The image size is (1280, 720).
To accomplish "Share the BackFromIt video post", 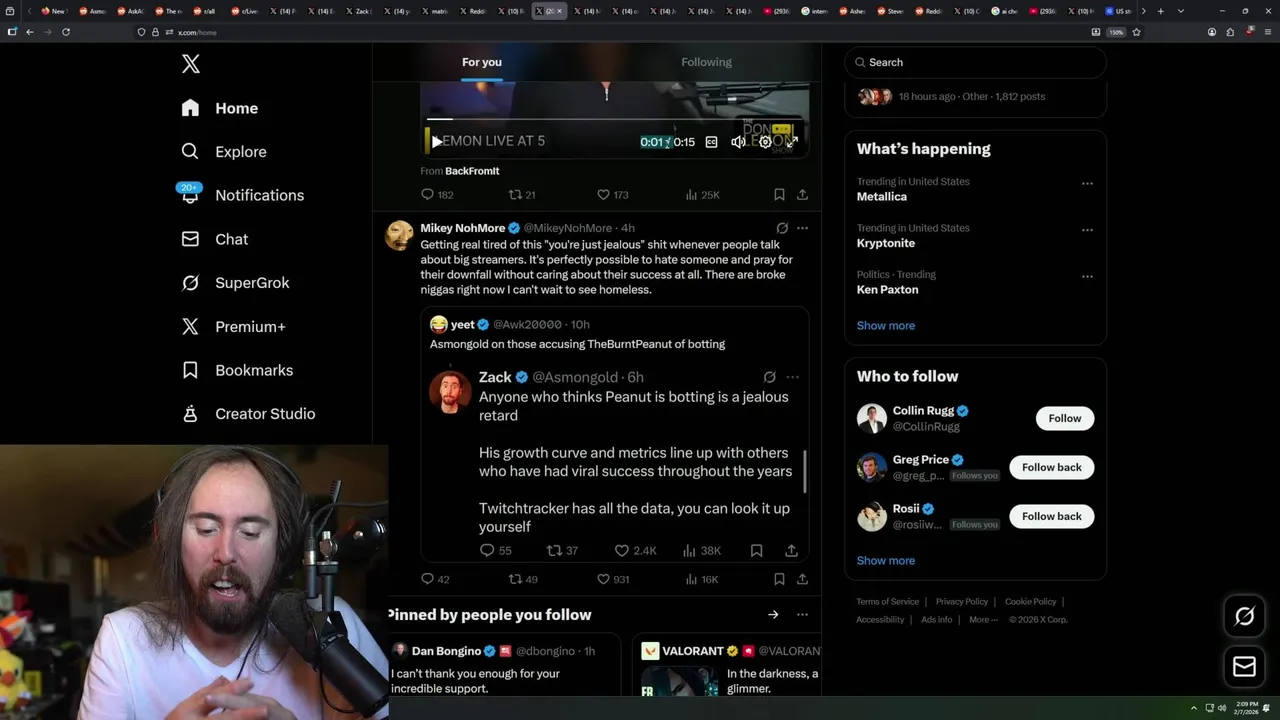I will (x=802, y=195).
